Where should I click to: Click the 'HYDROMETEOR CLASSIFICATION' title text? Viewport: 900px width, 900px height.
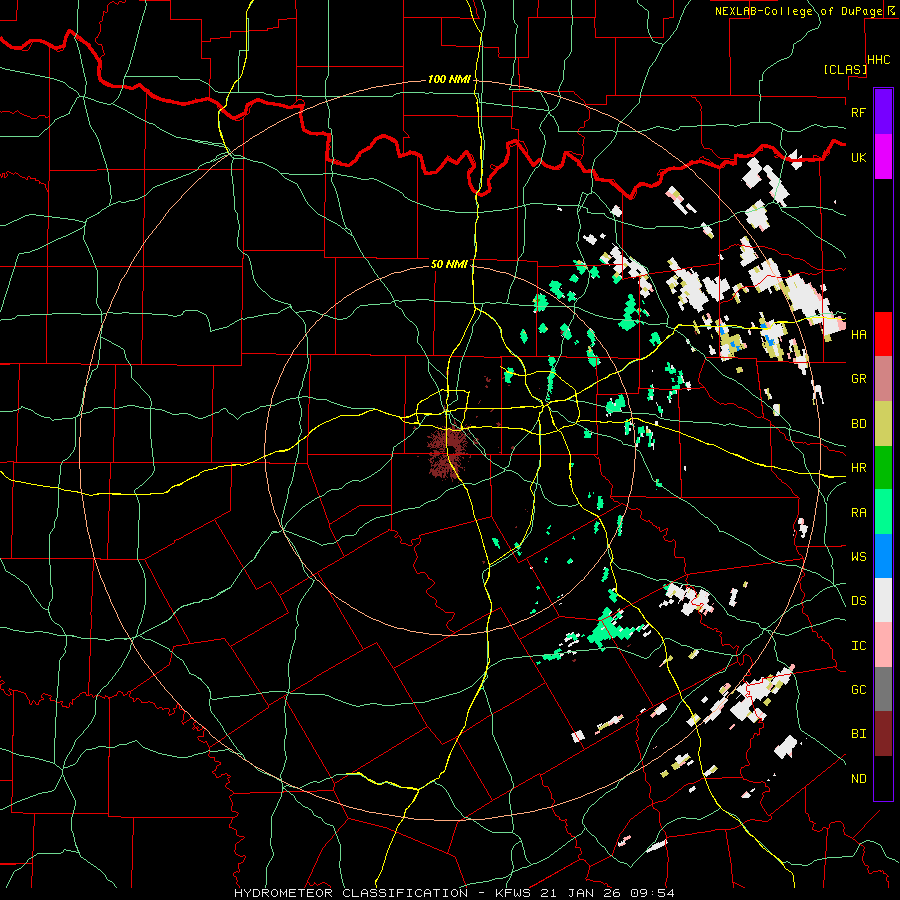tap(351, 893)
